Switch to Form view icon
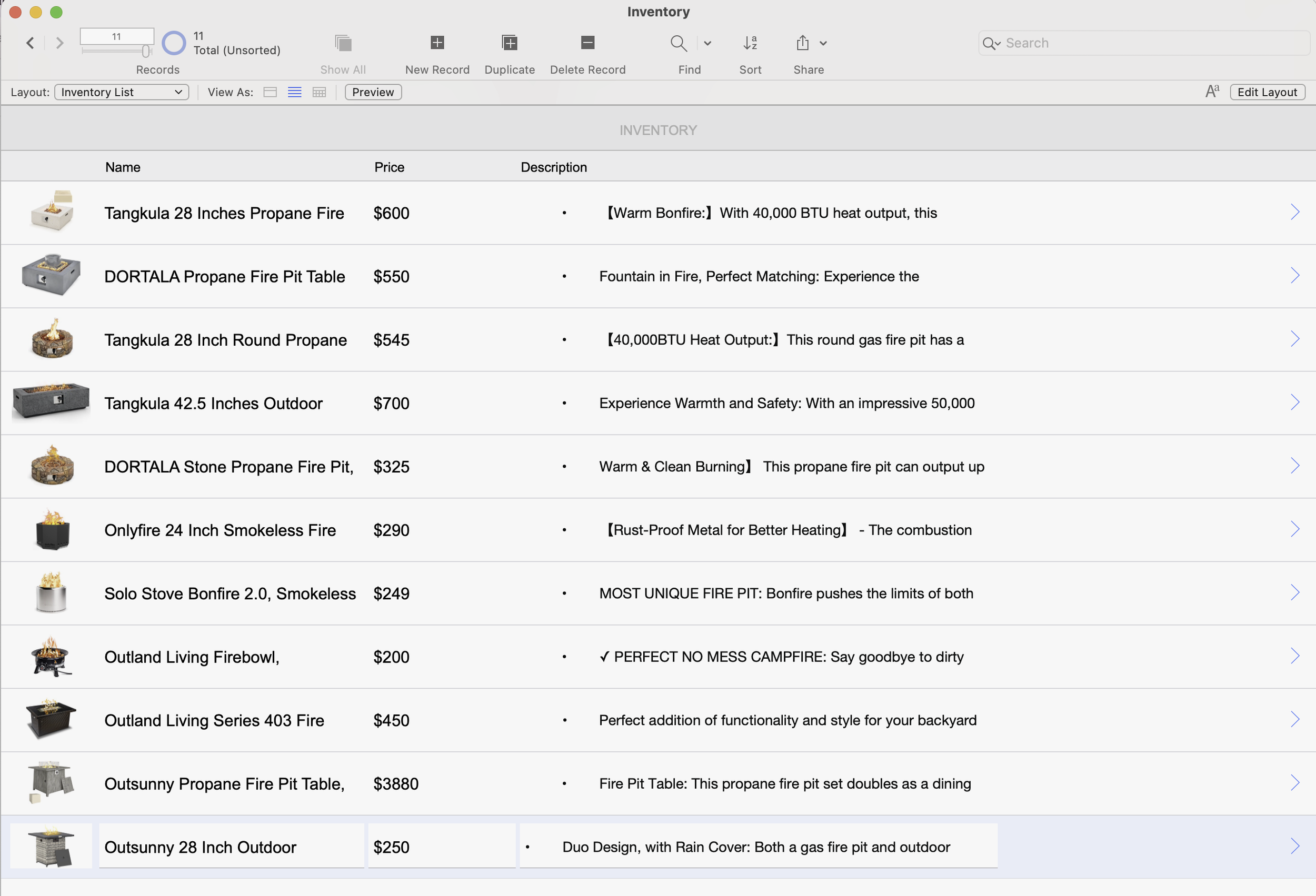The image size is (1316, 896). click(x=270, y=92)
